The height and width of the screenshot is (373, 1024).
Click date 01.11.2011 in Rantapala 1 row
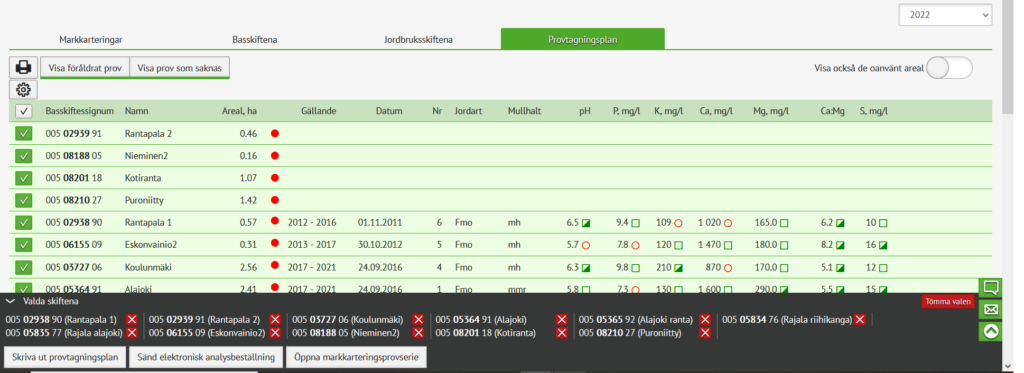[x=380, y=223]
